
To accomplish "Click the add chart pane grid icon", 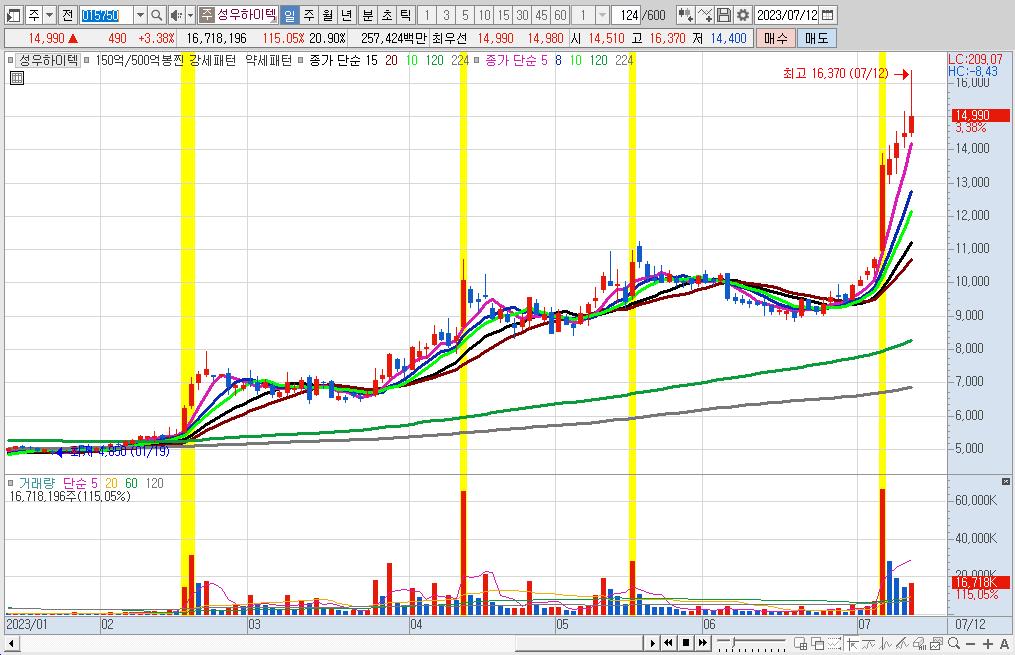I will pyautogui.click(x=801, y=644).
